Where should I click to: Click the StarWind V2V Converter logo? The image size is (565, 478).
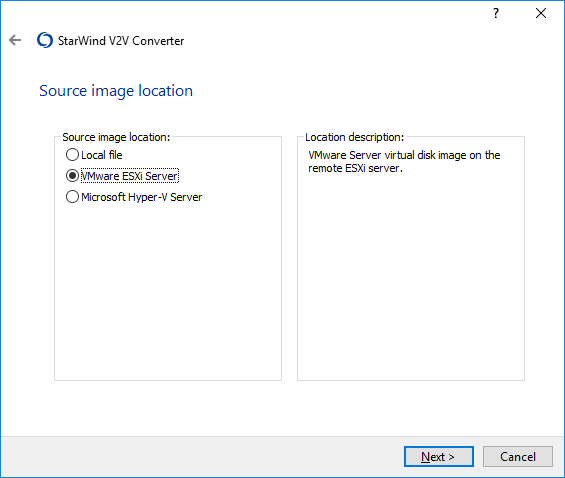(45, 40)
